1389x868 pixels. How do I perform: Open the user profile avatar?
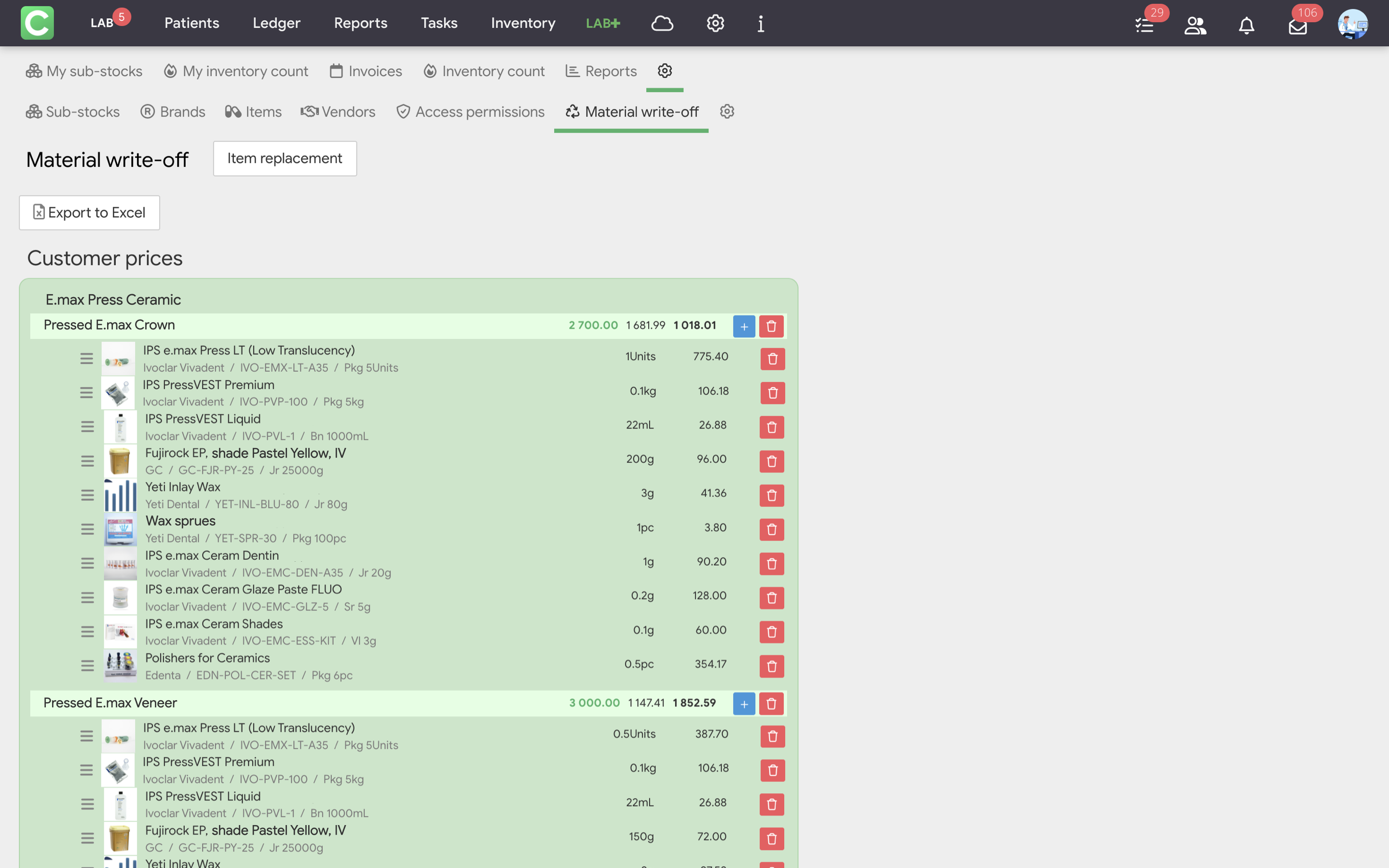point(1353,24)
